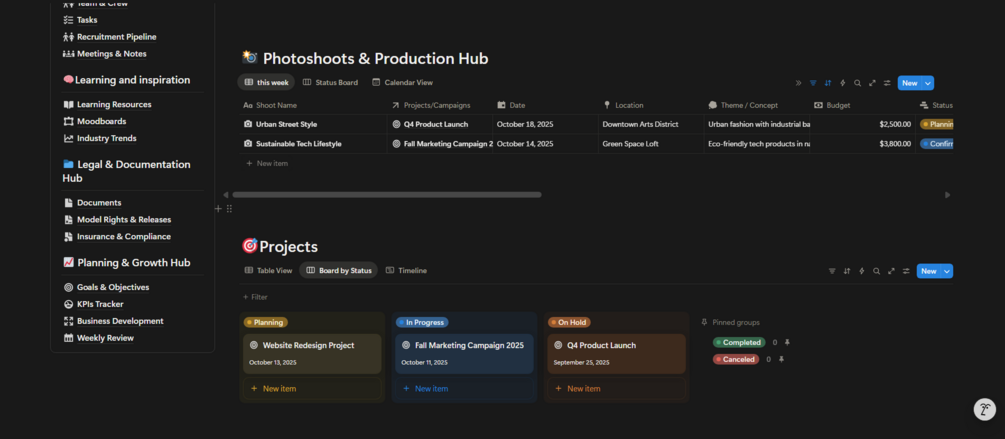Click sort icon in Photoshoots database toolbar
Screen dimensions: 1005x439
click(x=828, y=83)
